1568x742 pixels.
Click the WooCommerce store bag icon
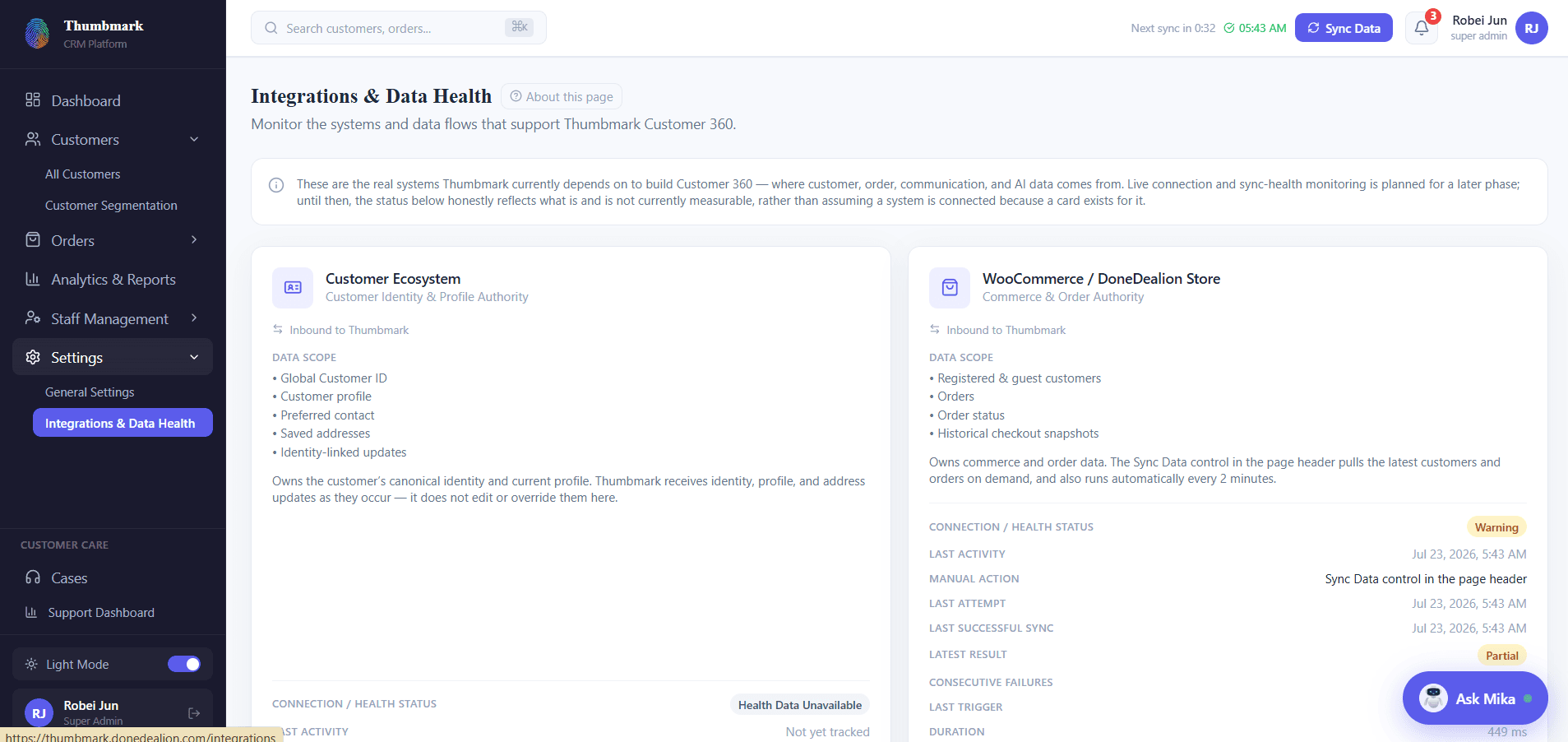pyautogui.click(x=950, y=287)
